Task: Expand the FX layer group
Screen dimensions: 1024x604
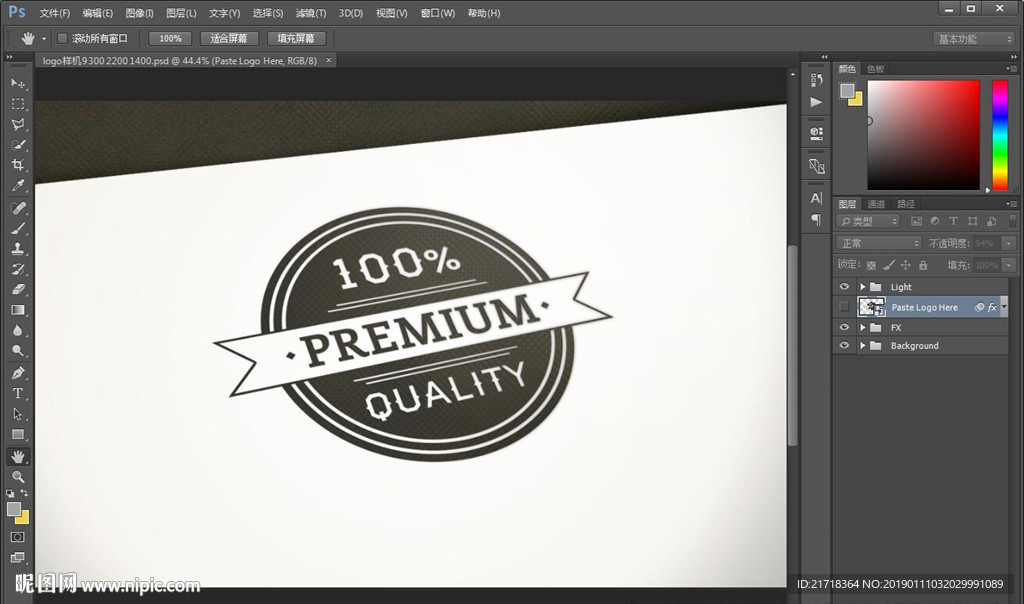Action: [862, 327]
